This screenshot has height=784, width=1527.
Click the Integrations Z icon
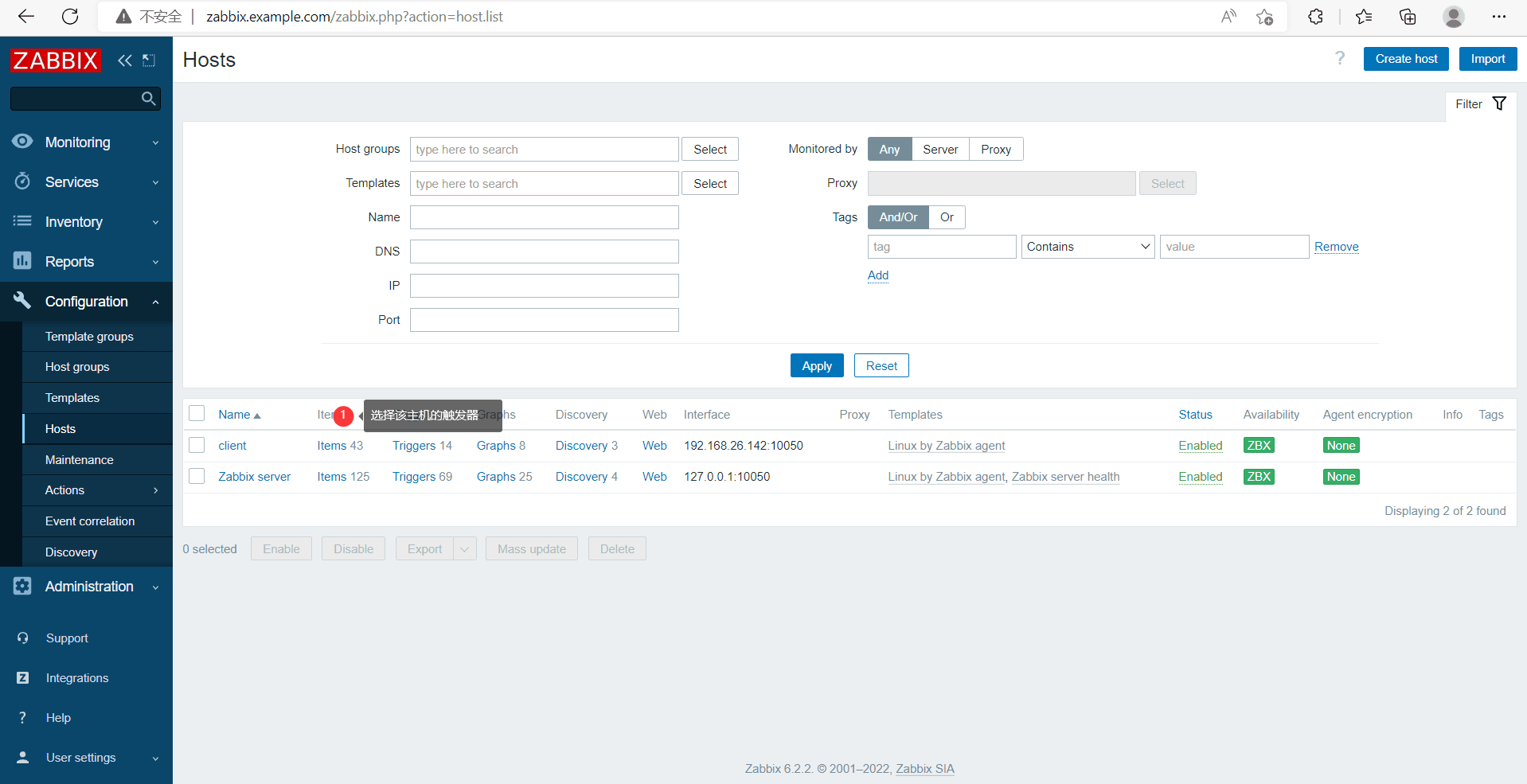click(x=22, y=678)
